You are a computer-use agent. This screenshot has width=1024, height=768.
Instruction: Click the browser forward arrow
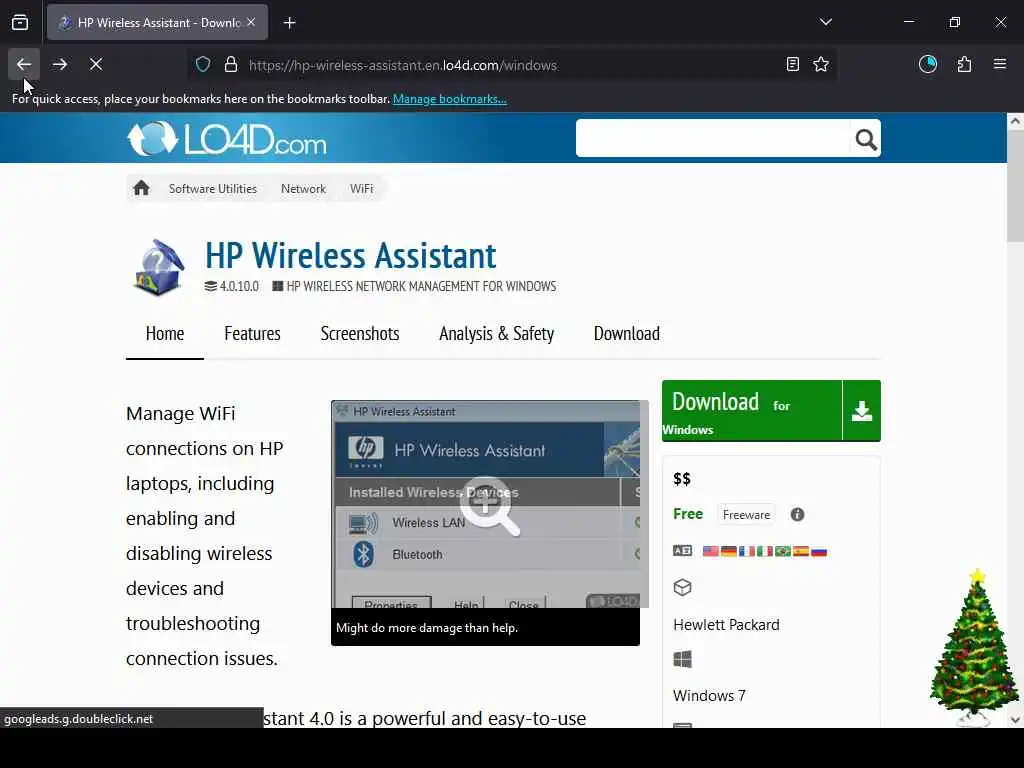point(59,64)
